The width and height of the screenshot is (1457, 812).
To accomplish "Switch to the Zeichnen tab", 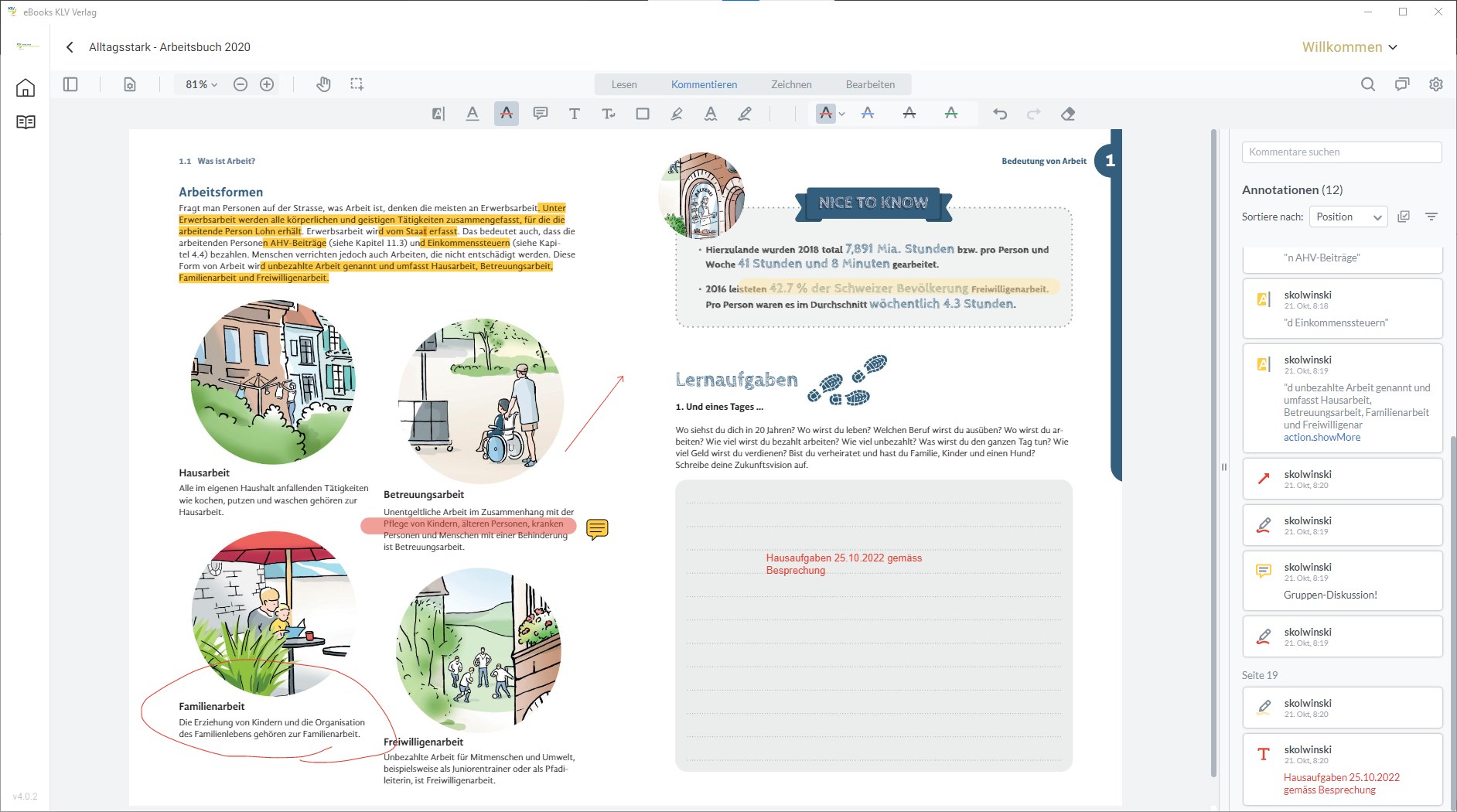I will pos(791,84).
